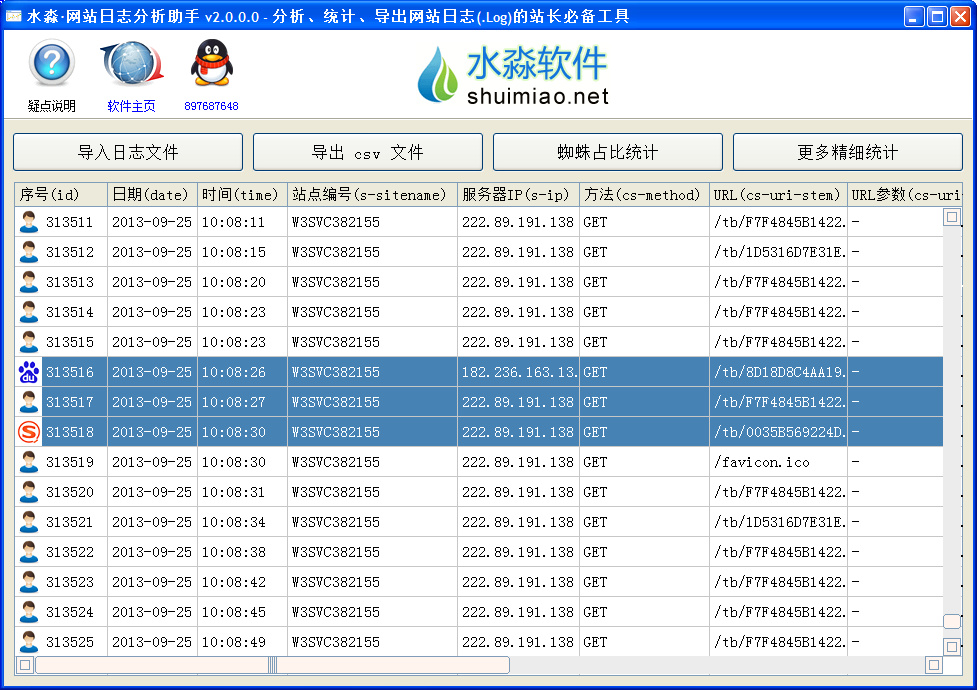Sort by 序号(id) column header
Image resolution: width=977 pixels, height=690 pixels.
coord(61,194)
